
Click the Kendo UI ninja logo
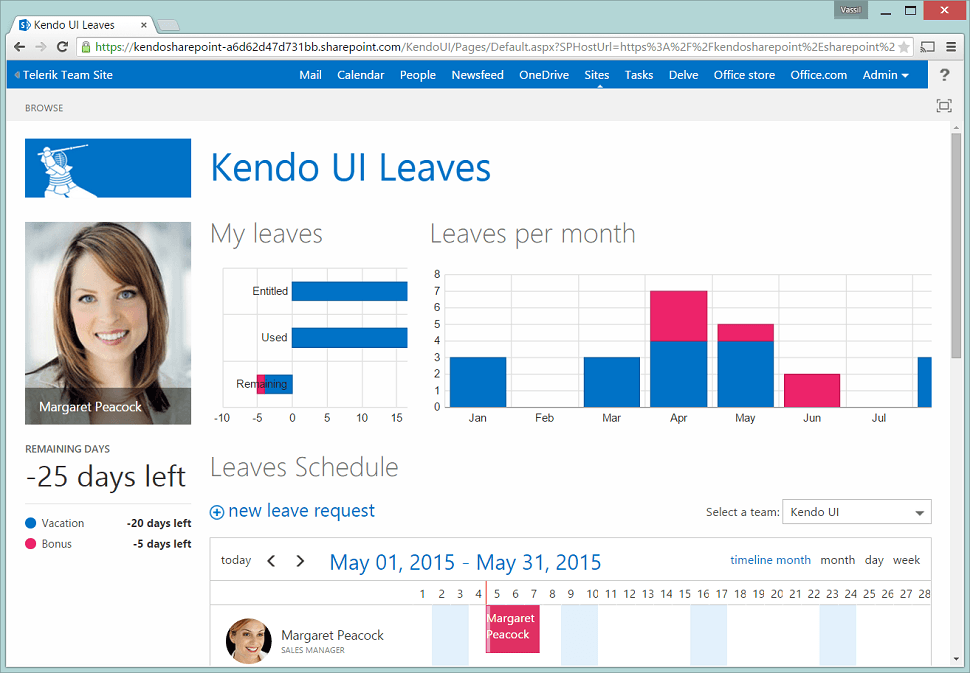coord(108,168)
